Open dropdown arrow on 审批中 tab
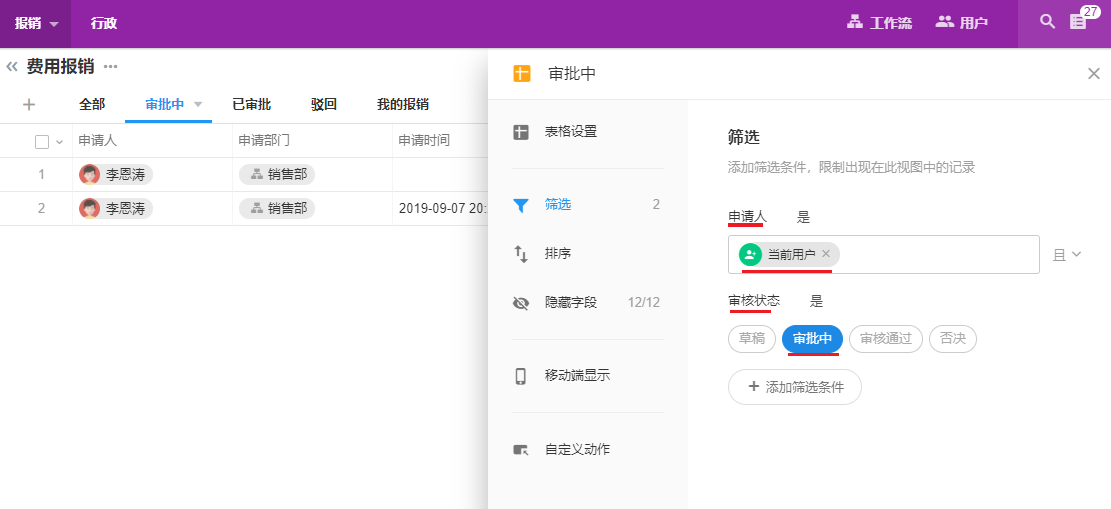The width and height of the screenshot is (1111, 509). click(x=198, y=104)
